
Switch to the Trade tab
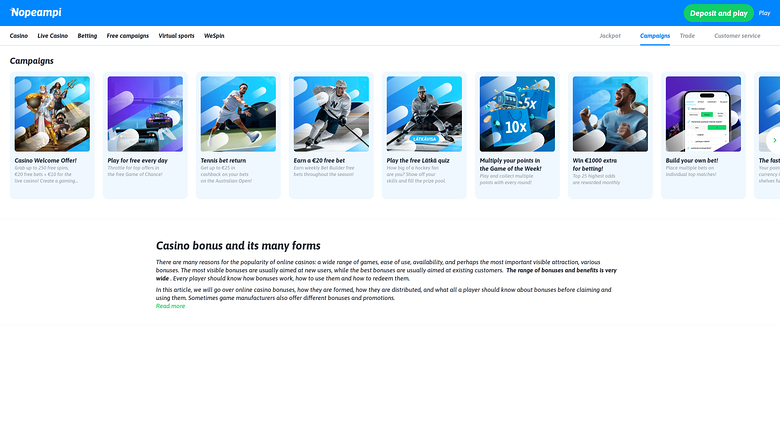687,36
